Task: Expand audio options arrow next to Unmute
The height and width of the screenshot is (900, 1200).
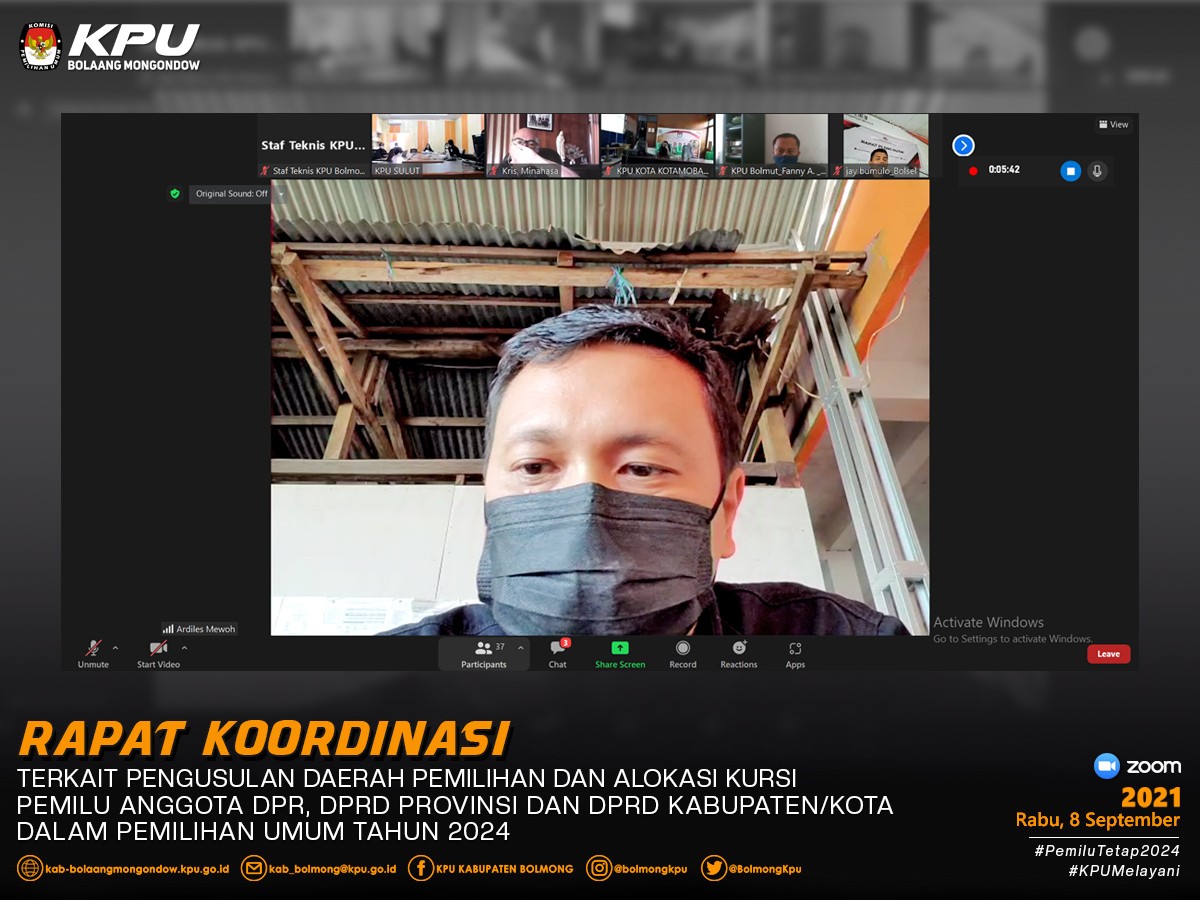Action: pos(115,648)
